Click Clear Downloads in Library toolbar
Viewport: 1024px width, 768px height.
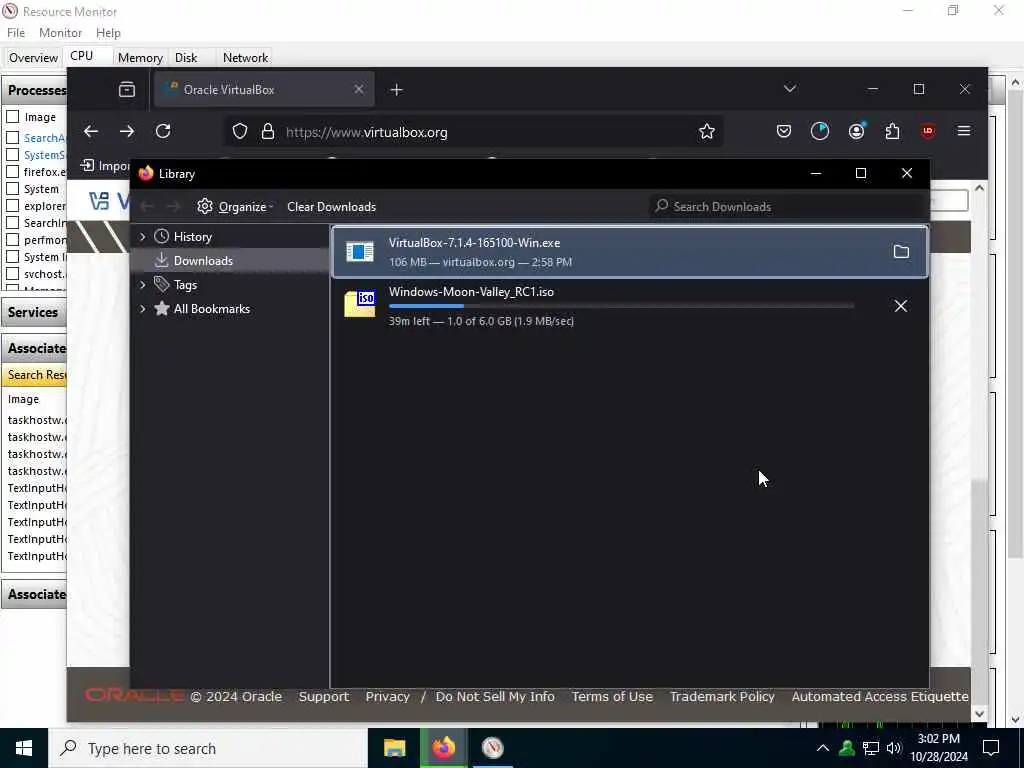[x=331, y=206]
